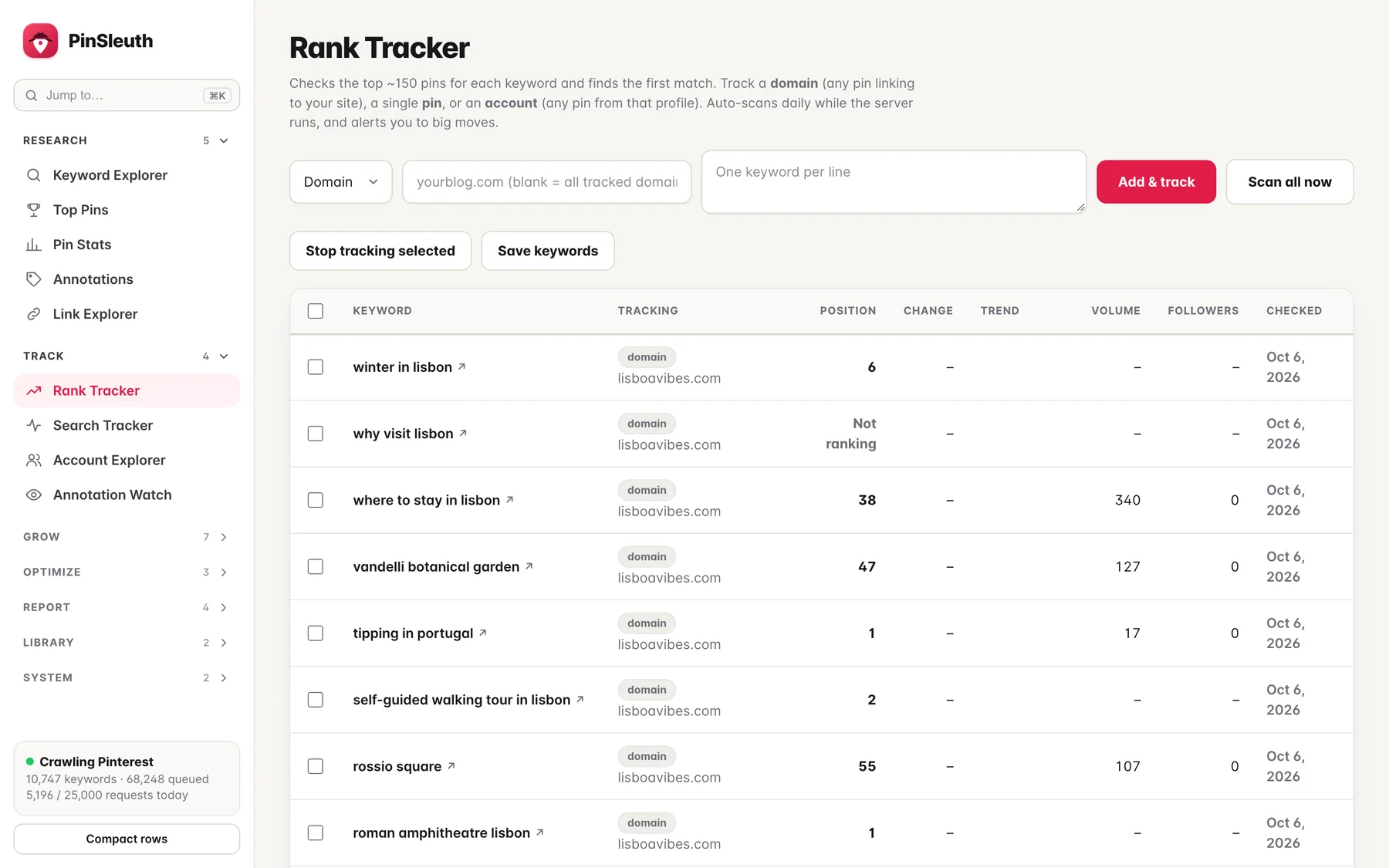Open Account Explorer page

click(127, 461)
